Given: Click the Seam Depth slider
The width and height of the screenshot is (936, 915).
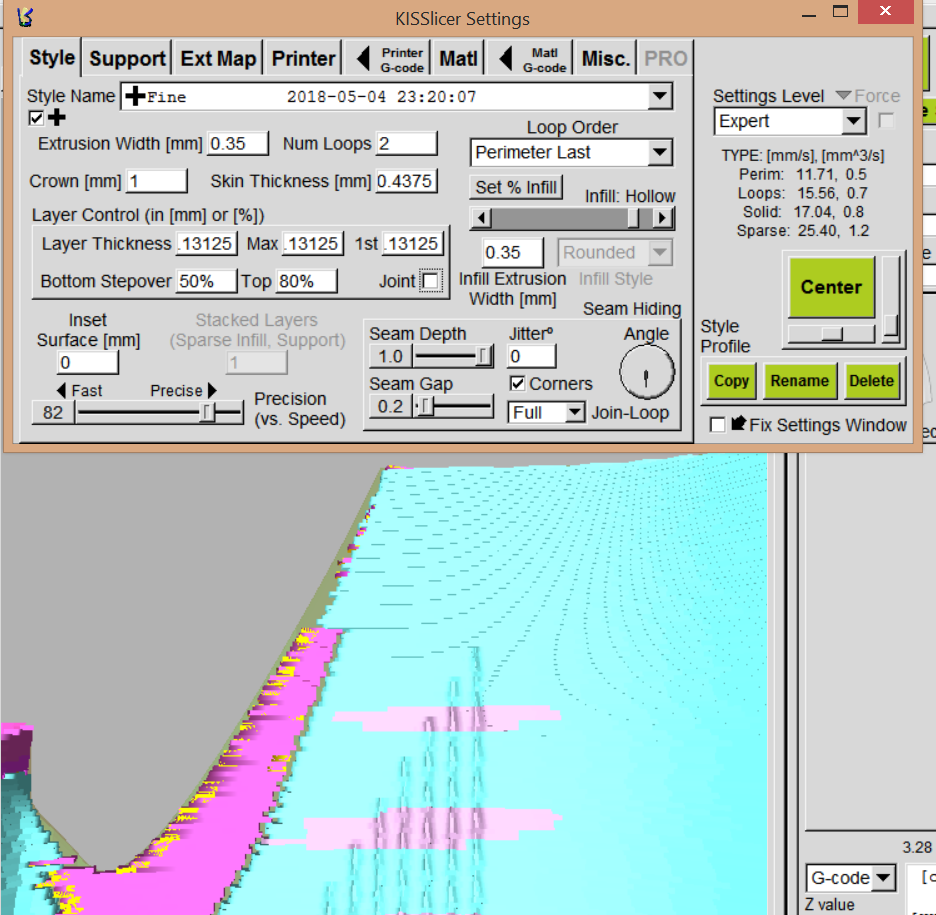Looking at the screenshot, I should pos(454,356).
